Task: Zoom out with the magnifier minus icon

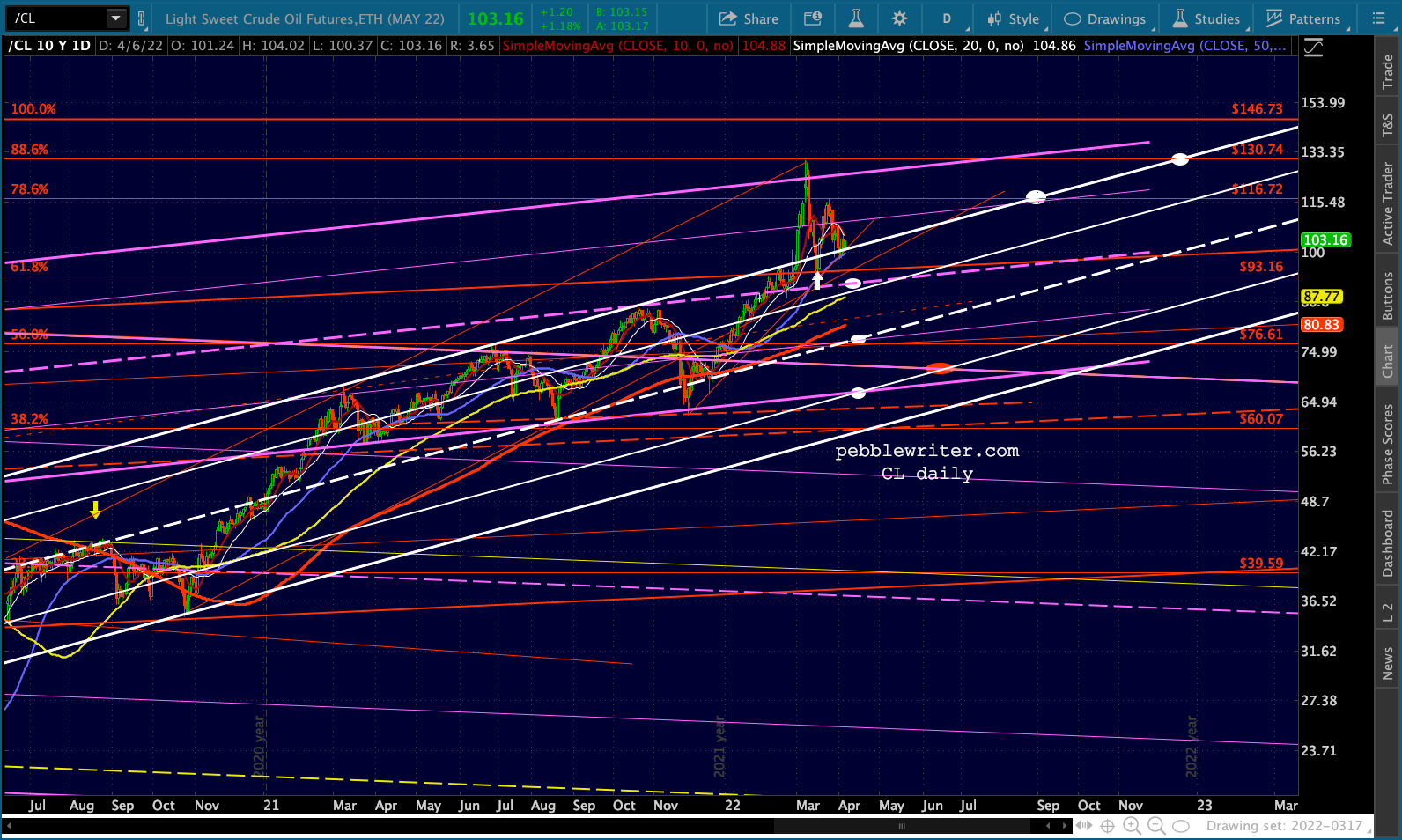Action: click(x=1156, y=826)
